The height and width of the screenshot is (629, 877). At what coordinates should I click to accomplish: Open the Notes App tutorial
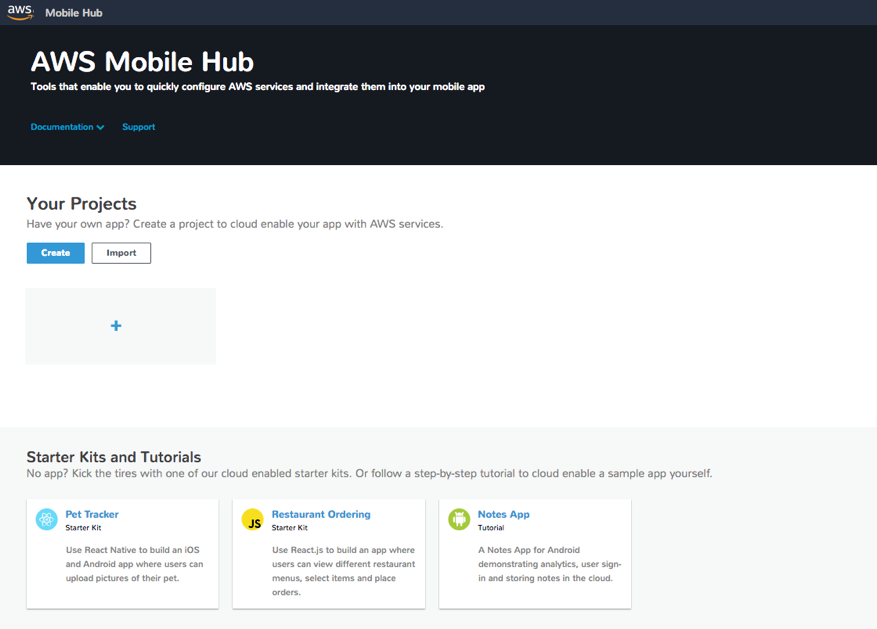503,514
